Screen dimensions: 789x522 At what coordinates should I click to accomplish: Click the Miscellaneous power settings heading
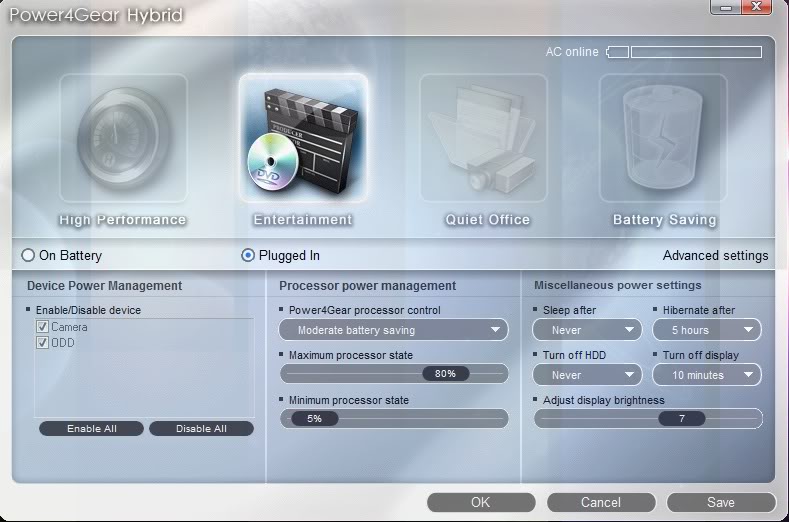point(617,285)
